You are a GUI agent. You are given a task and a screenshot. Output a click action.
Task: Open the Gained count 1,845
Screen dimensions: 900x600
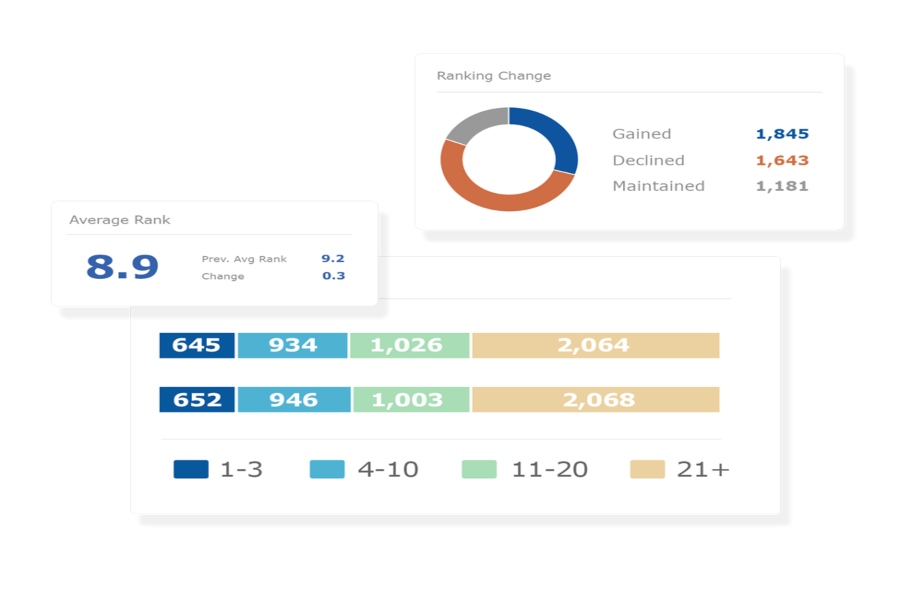pyautogui.click(x=782, y=134)
